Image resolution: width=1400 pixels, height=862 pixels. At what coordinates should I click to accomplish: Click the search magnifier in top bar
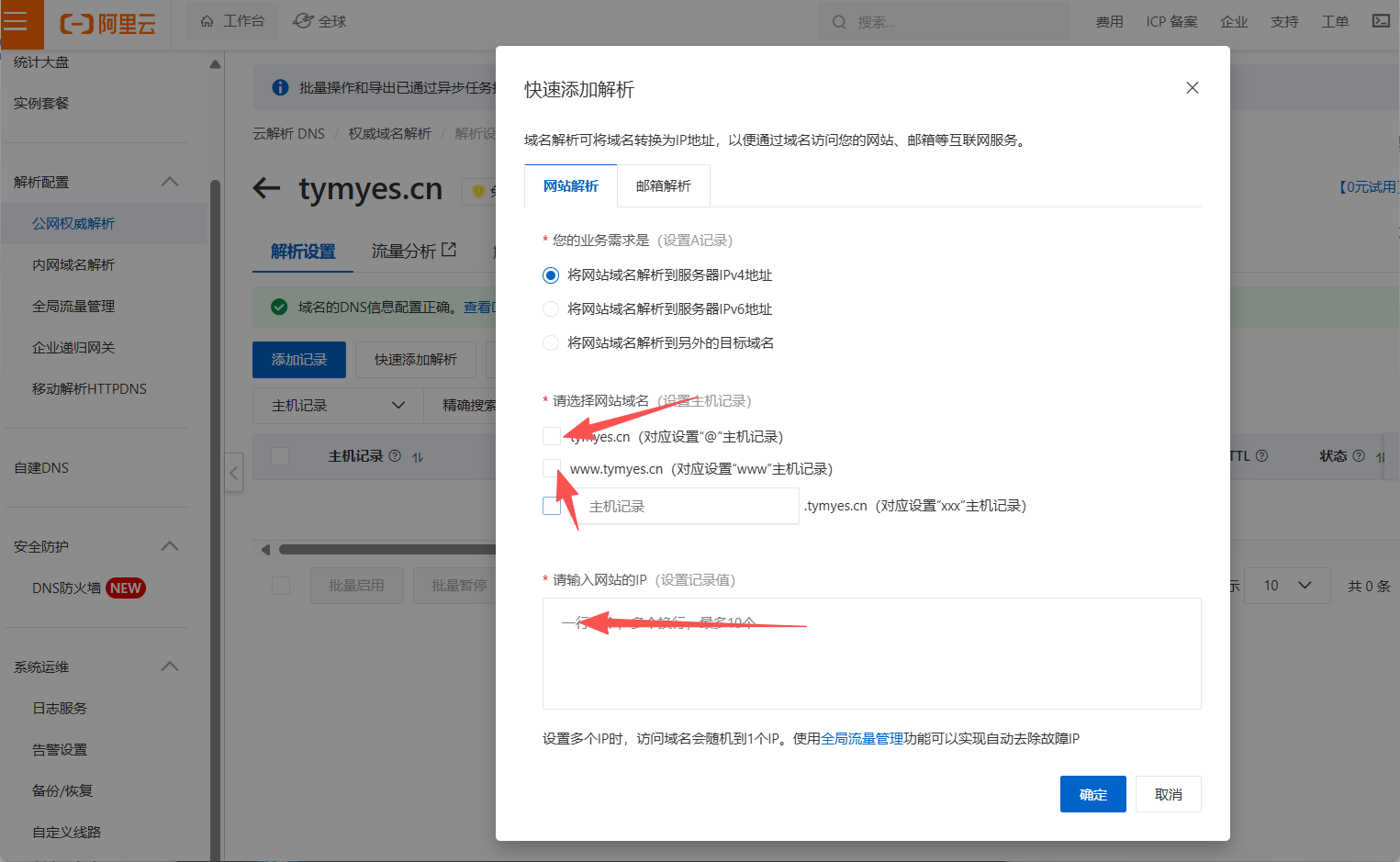click(x=838, y=21)
